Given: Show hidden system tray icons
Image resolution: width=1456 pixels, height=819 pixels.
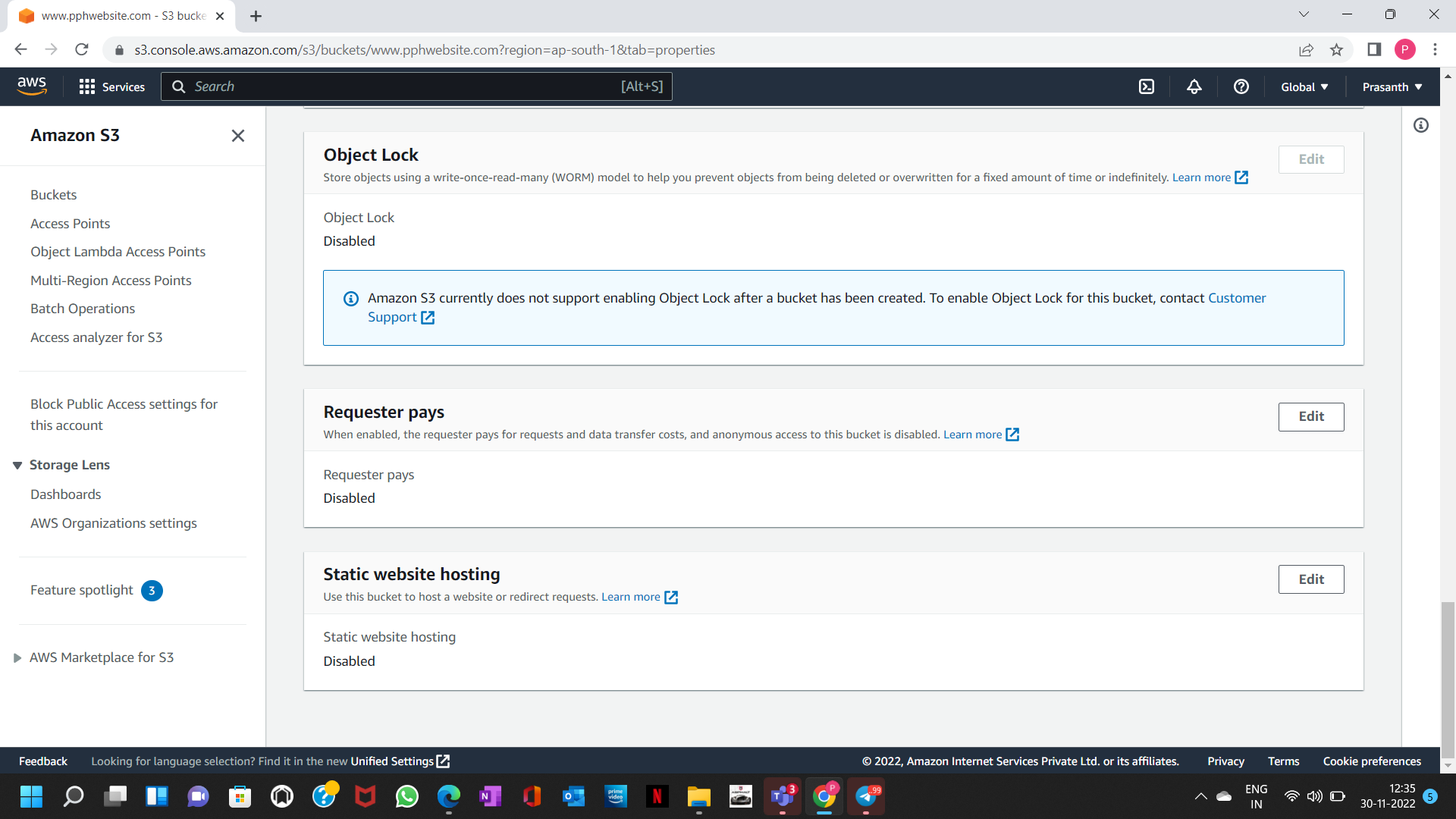Looking at the screenshot, I should point(1200,796).
